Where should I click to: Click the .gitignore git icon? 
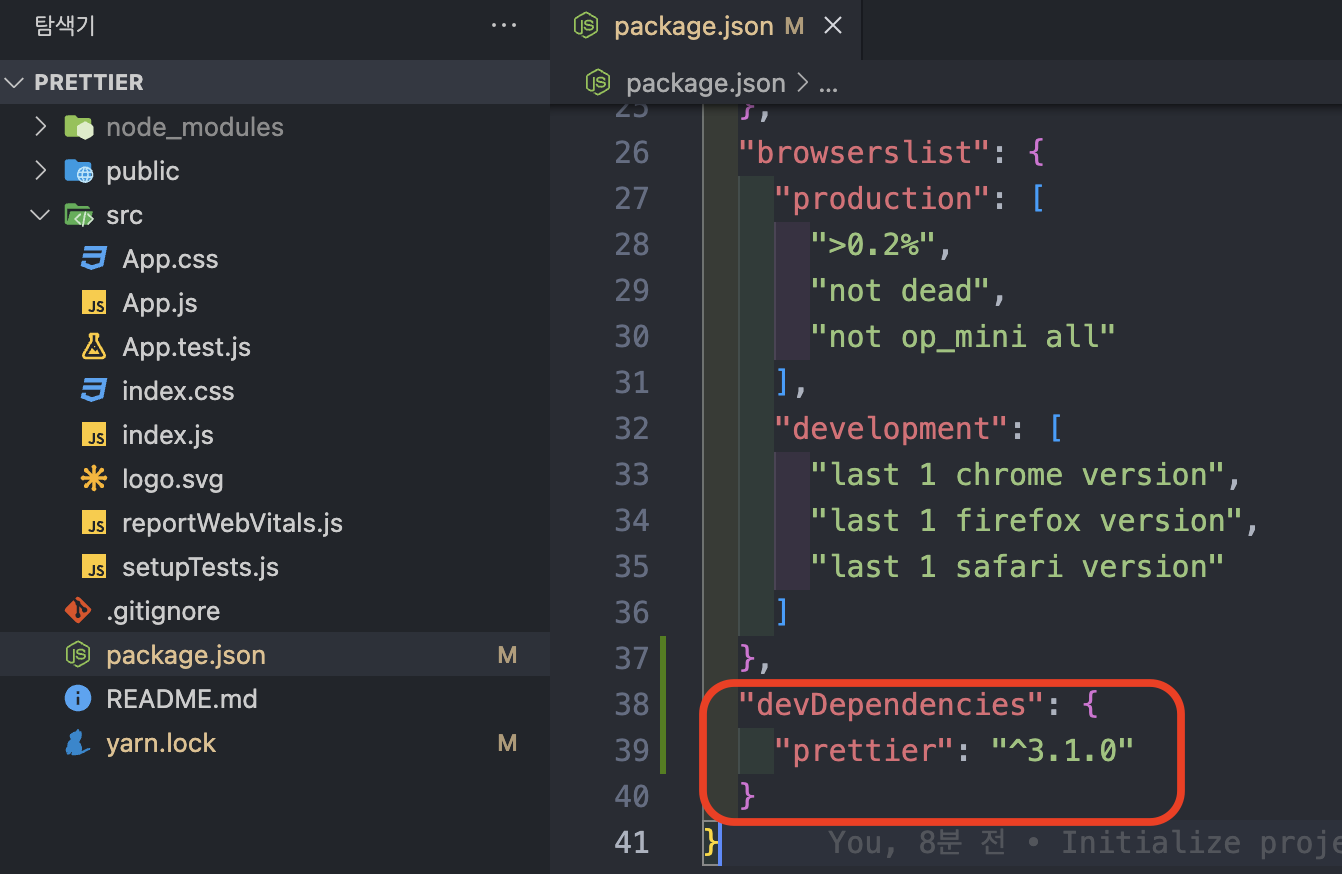[x=78, y=611]
